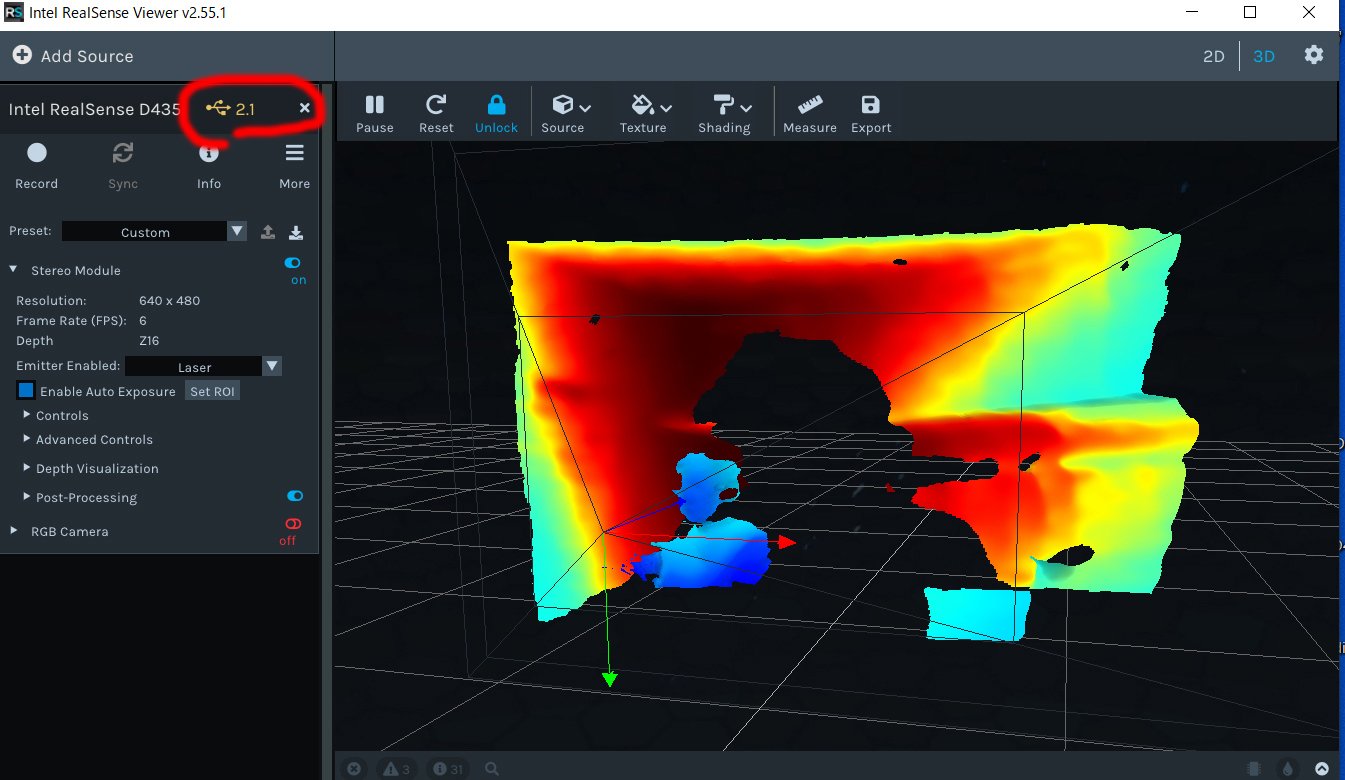Reset the 3D view
The image size is (1345, 780).
coord(436,114)
